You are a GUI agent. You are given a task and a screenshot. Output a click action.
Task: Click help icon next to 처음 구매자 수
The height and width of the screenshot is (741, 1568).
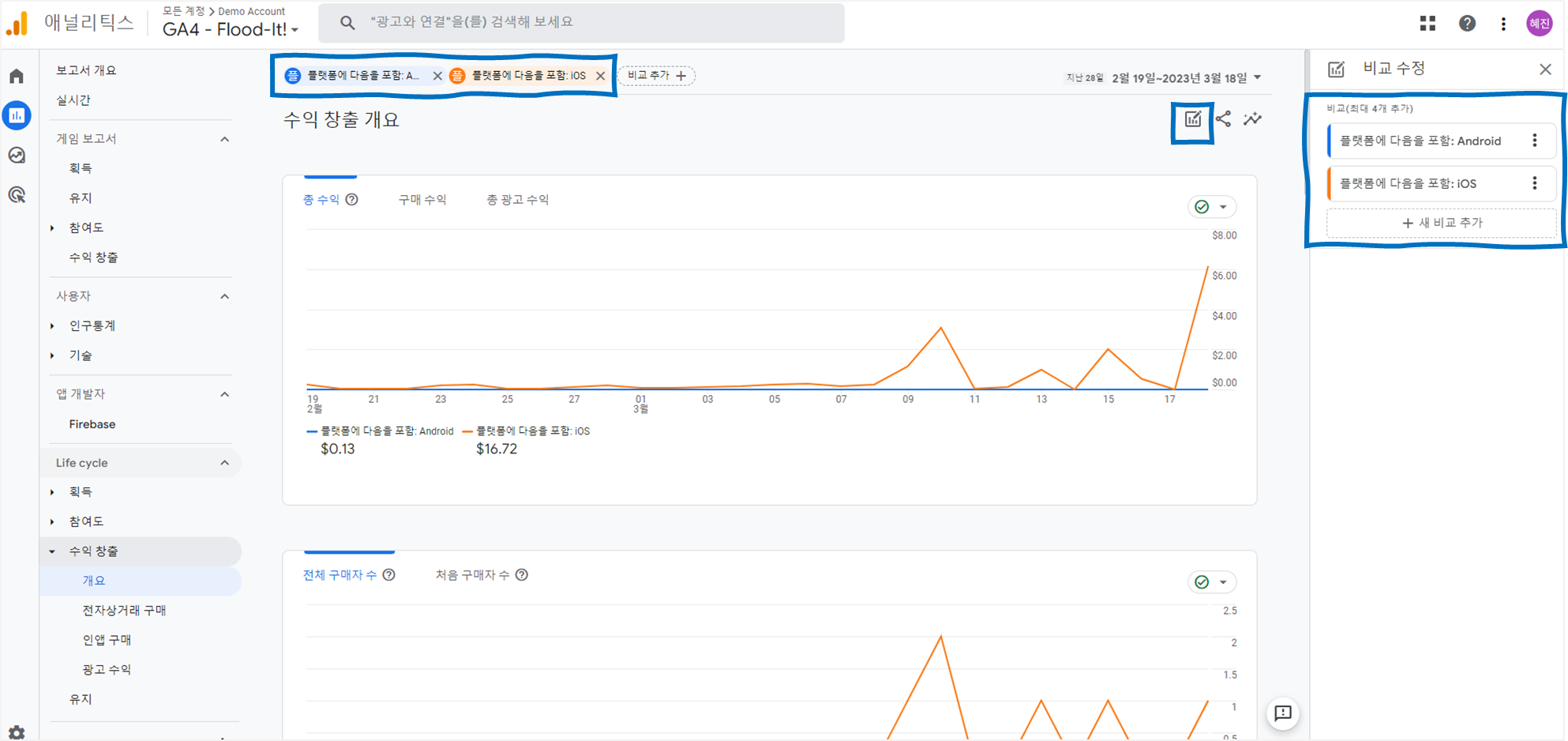click(522, 575)
